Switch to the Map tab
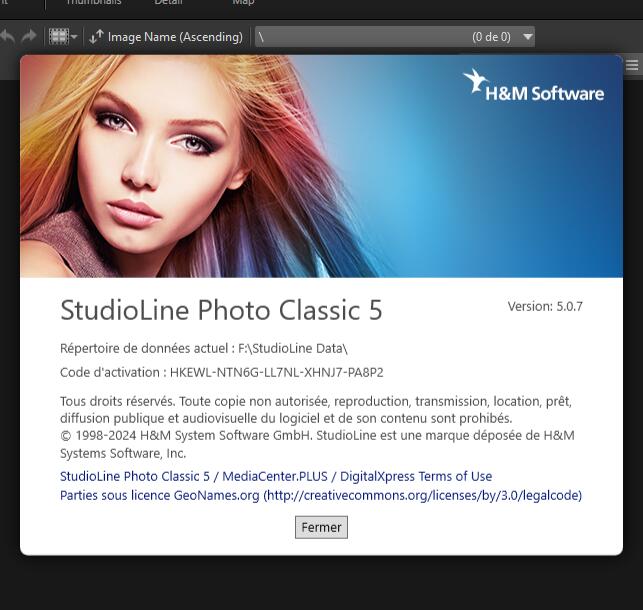643x610 pixels. 243,2
